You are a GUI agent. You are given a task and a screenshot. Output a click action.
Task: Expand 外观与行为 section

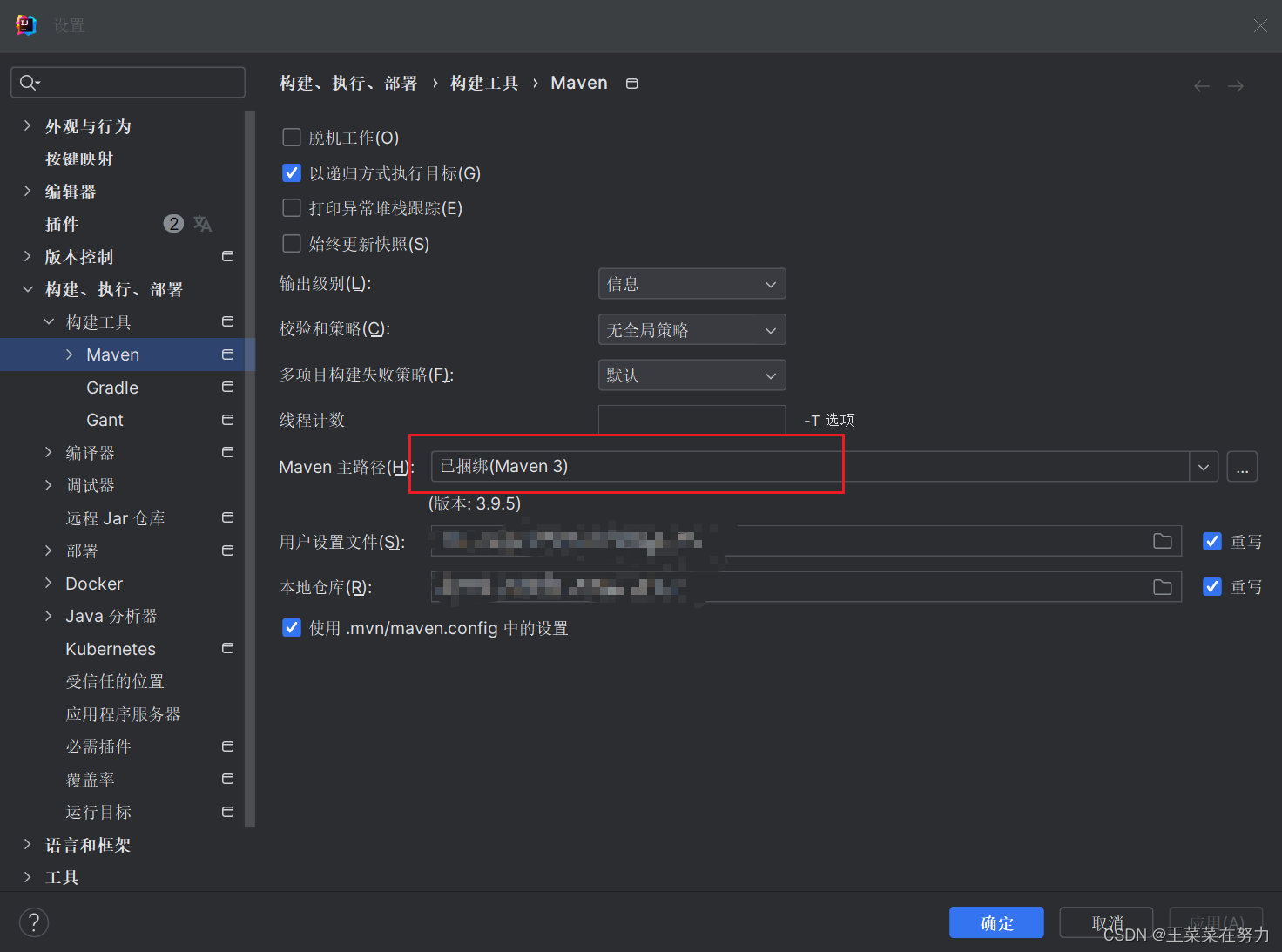[27, 126]
